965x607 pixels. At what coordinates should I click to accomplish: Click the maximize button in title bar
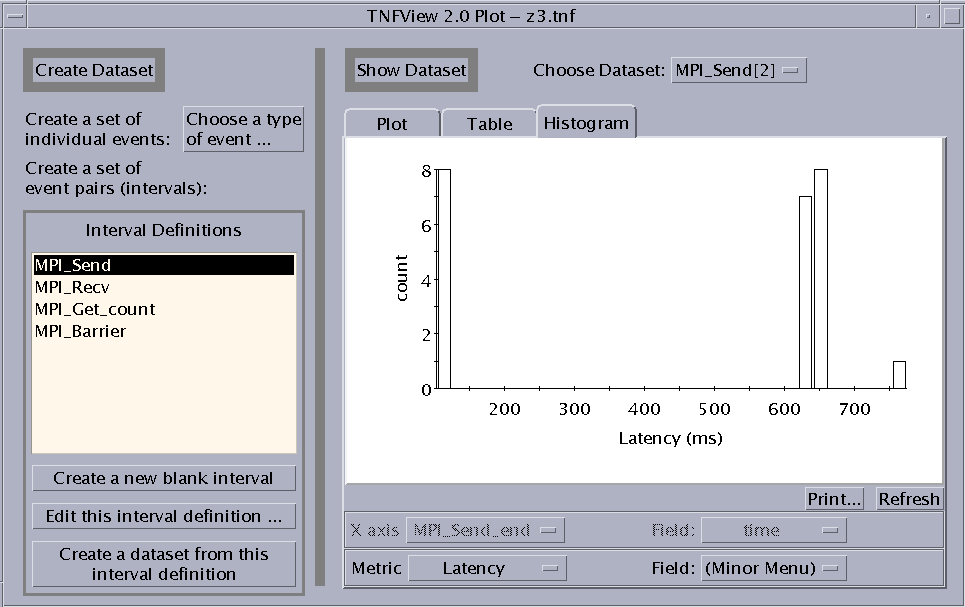pos(951,16)
